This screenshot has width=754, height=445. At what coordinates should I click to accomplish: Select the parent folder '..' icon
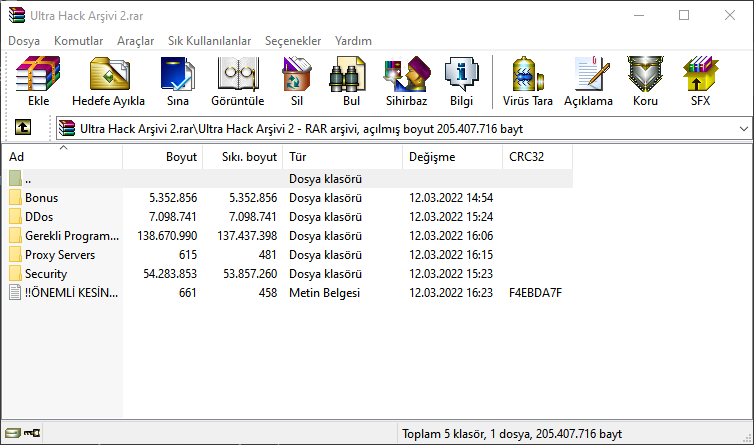[15, 178]
